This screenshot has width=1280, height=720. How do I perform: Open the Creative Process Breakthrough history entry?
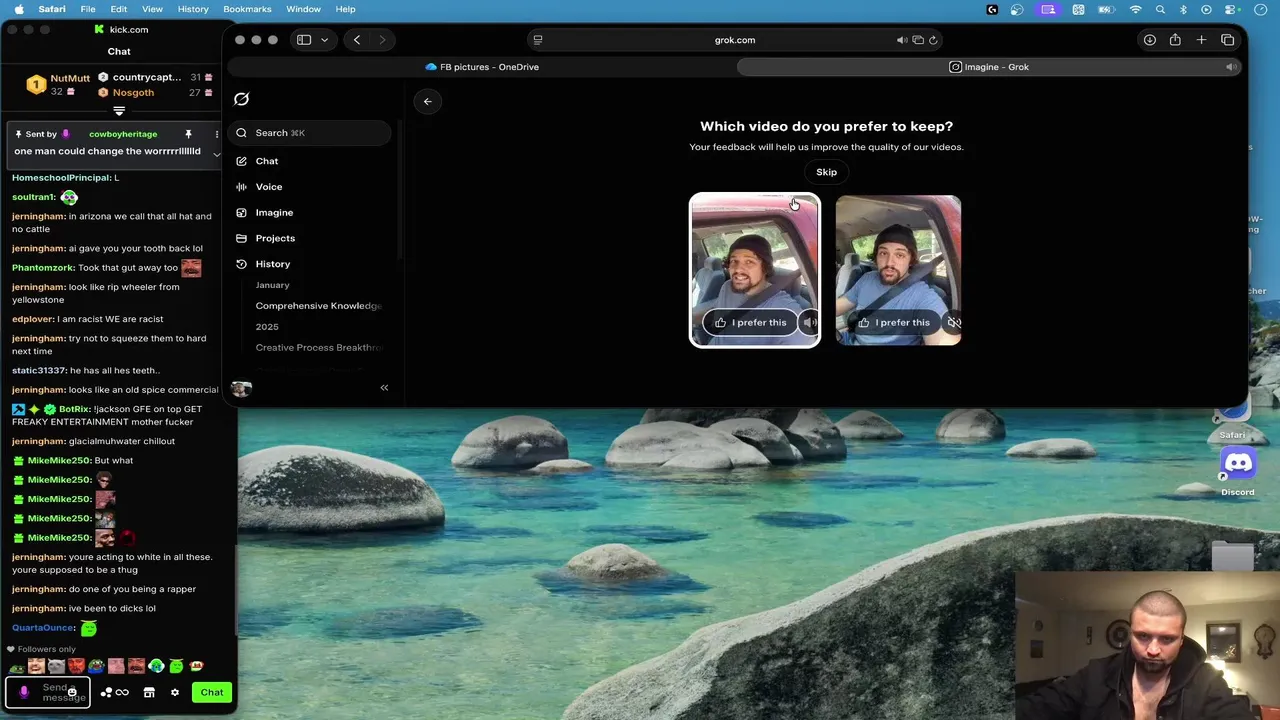[x=318, y=348]
